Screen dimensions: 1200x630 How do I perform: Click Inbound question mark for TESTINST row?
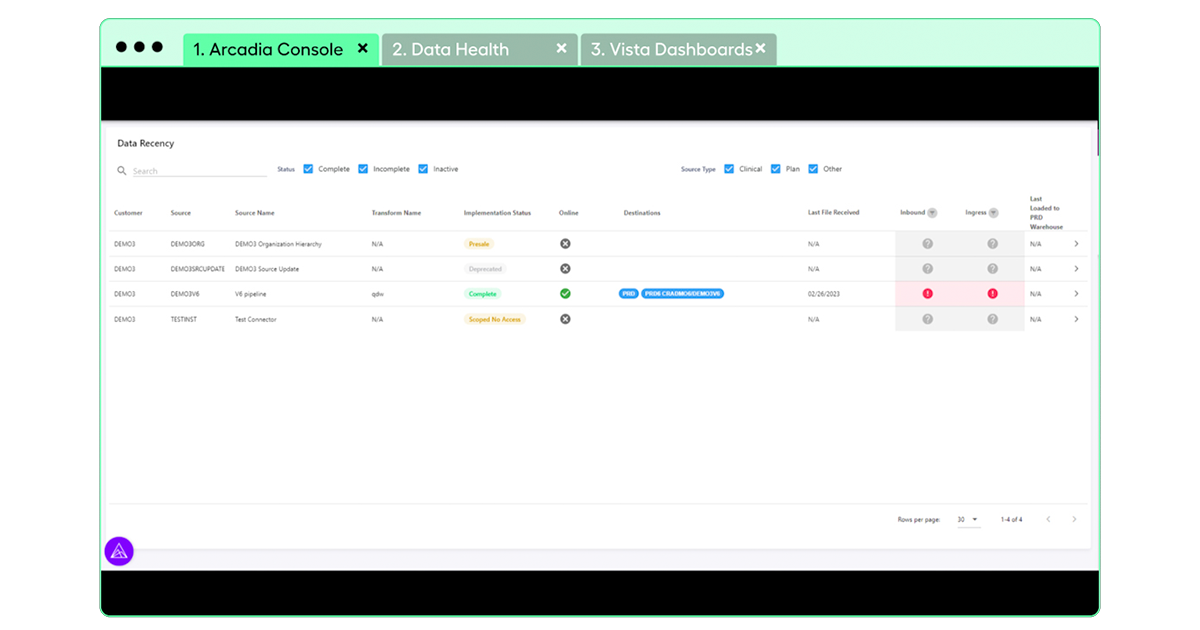[927, 319]
